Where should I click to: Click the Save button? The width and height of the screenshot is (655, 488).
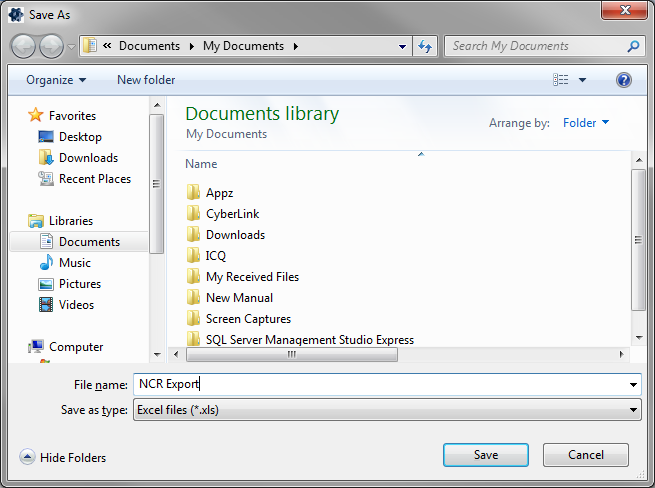click(485, 455)
